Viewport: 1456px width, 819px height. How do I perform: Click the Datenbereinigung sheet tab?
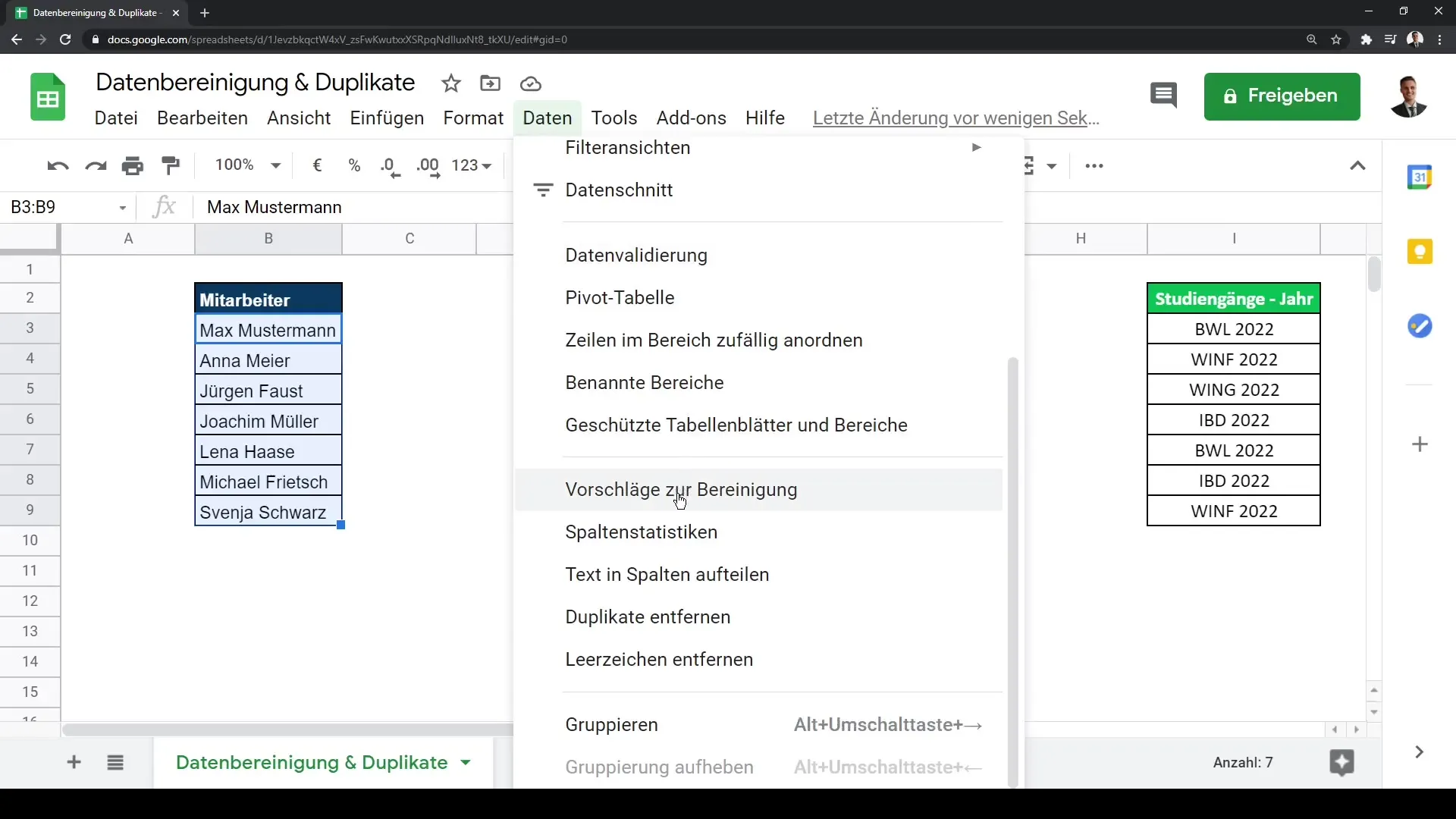pos(311,762)
